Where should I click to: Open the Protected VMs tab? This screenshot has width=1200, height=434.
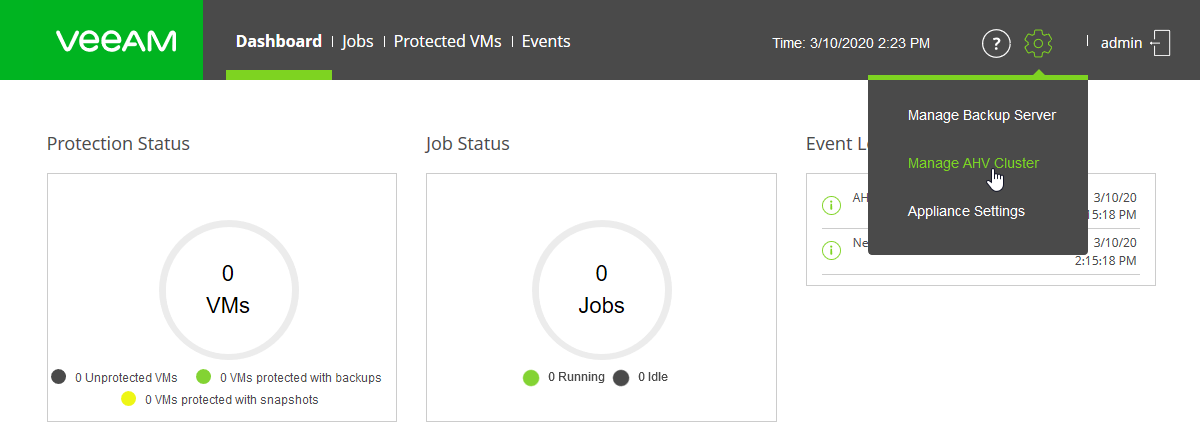pyautogui.click(x=447, y=41)
